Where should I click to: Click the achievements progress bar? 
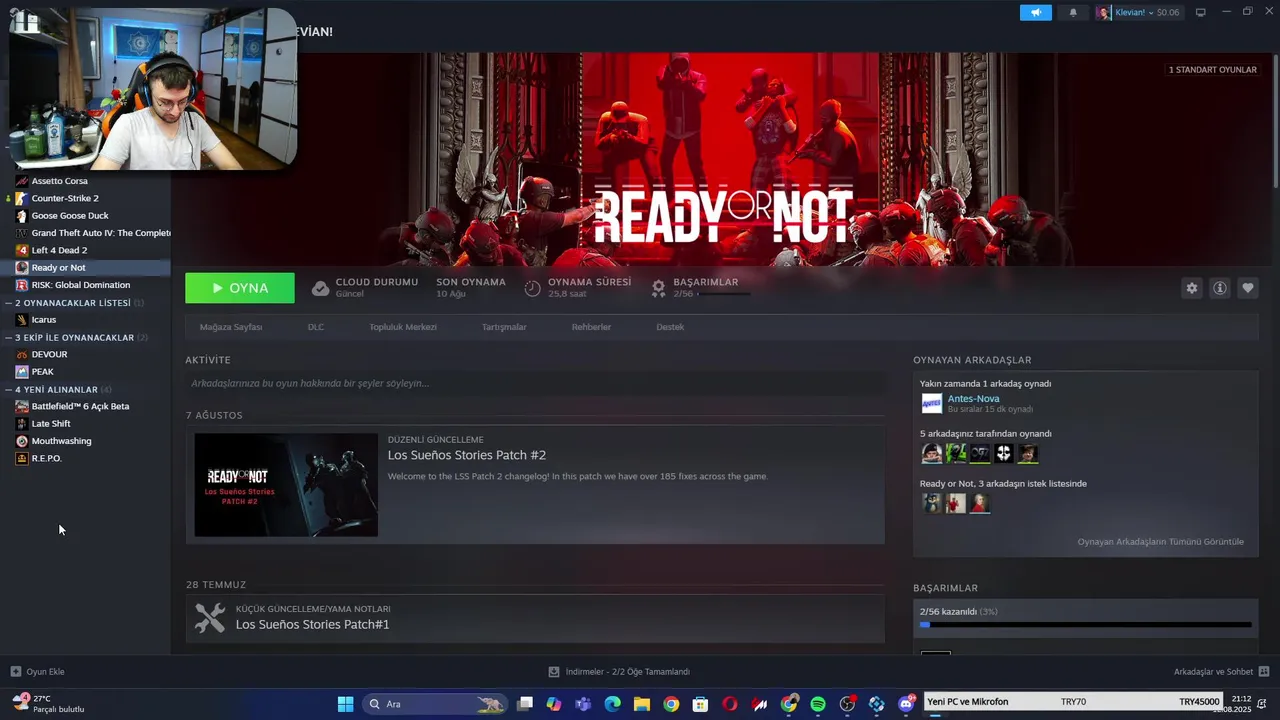(x=1085, y=625)
